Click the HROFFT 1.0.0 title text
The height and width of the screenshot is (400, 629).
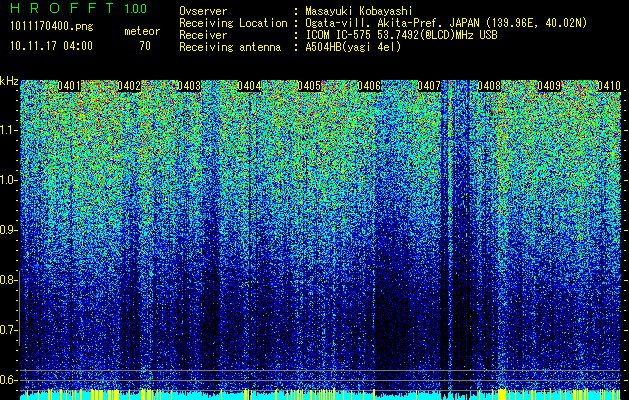tap(78, 8)
